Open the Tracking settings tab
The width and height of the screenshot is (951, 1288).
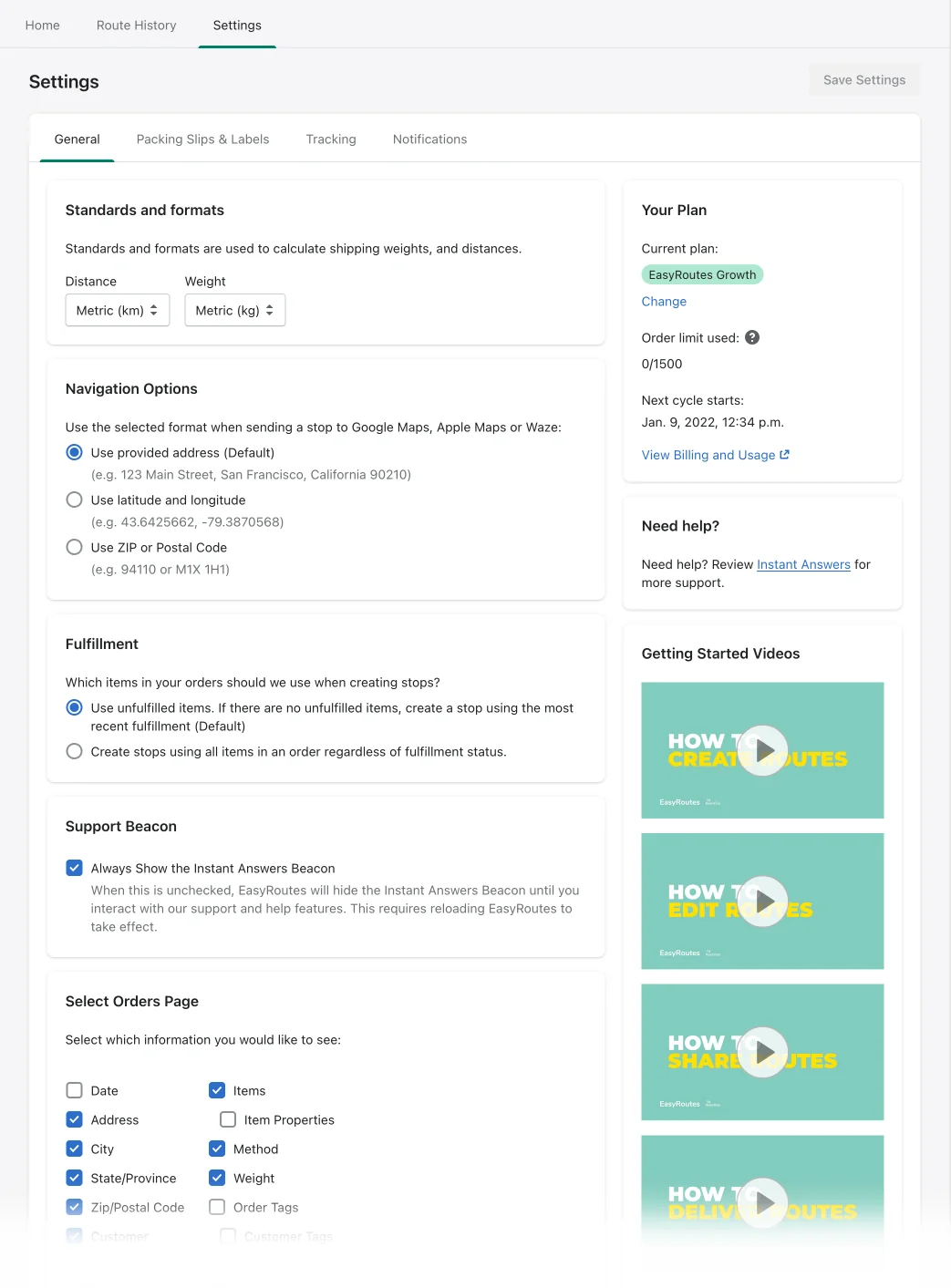331,139
